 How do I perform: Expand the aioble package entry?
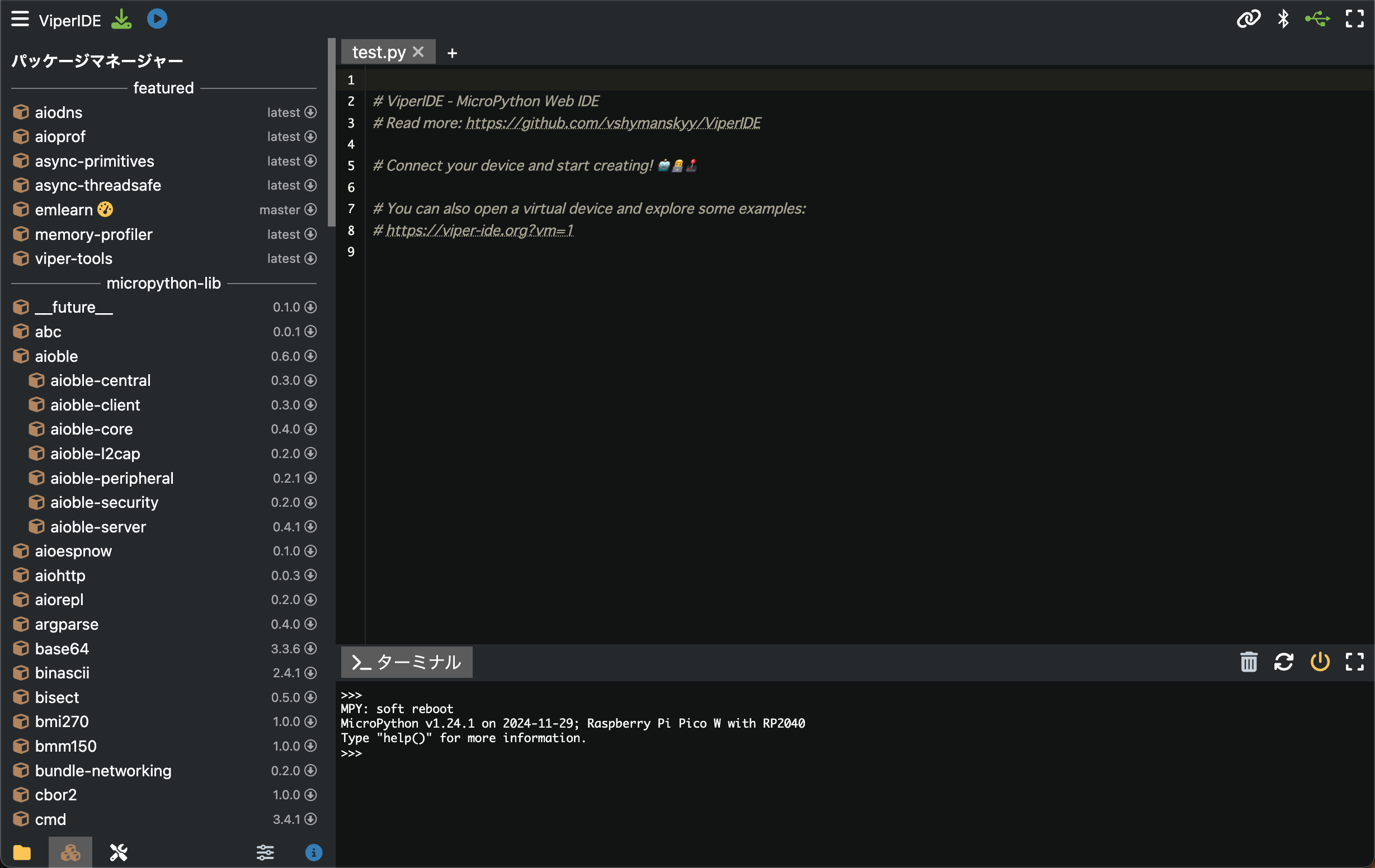56,356
